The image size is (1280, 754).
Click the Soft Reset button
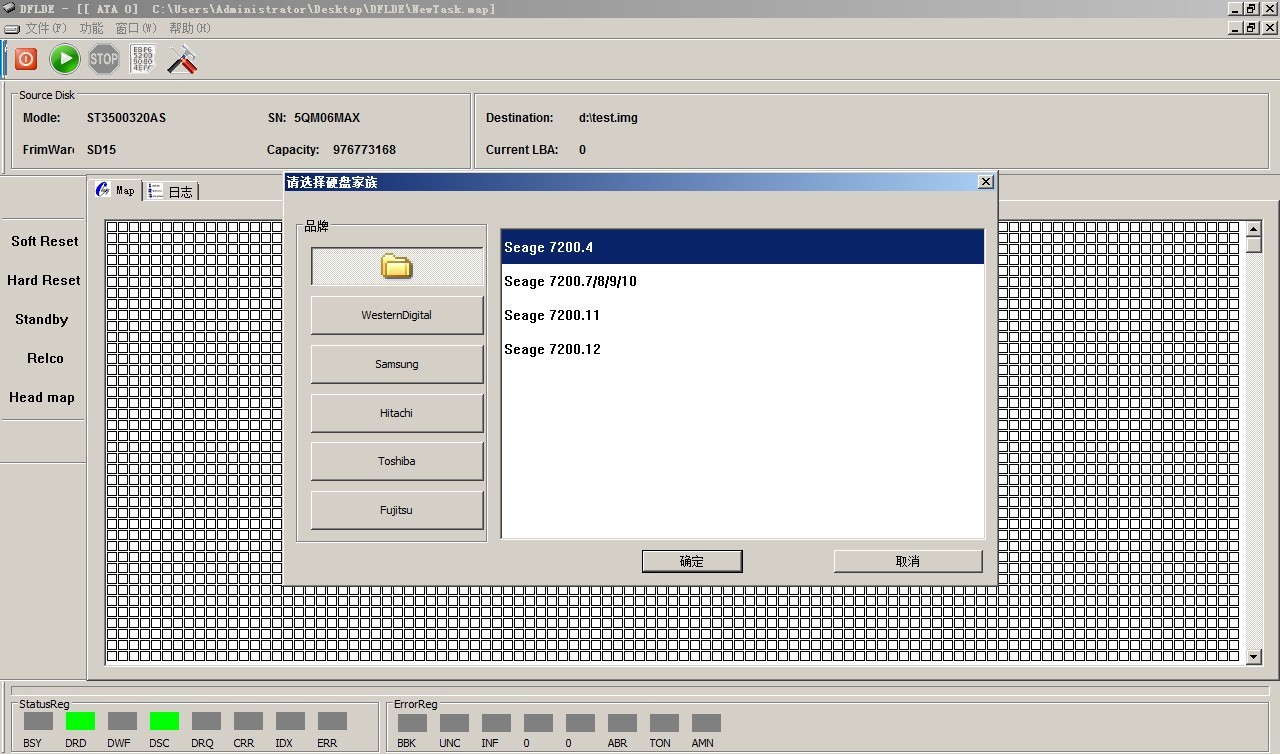(44, 241)
